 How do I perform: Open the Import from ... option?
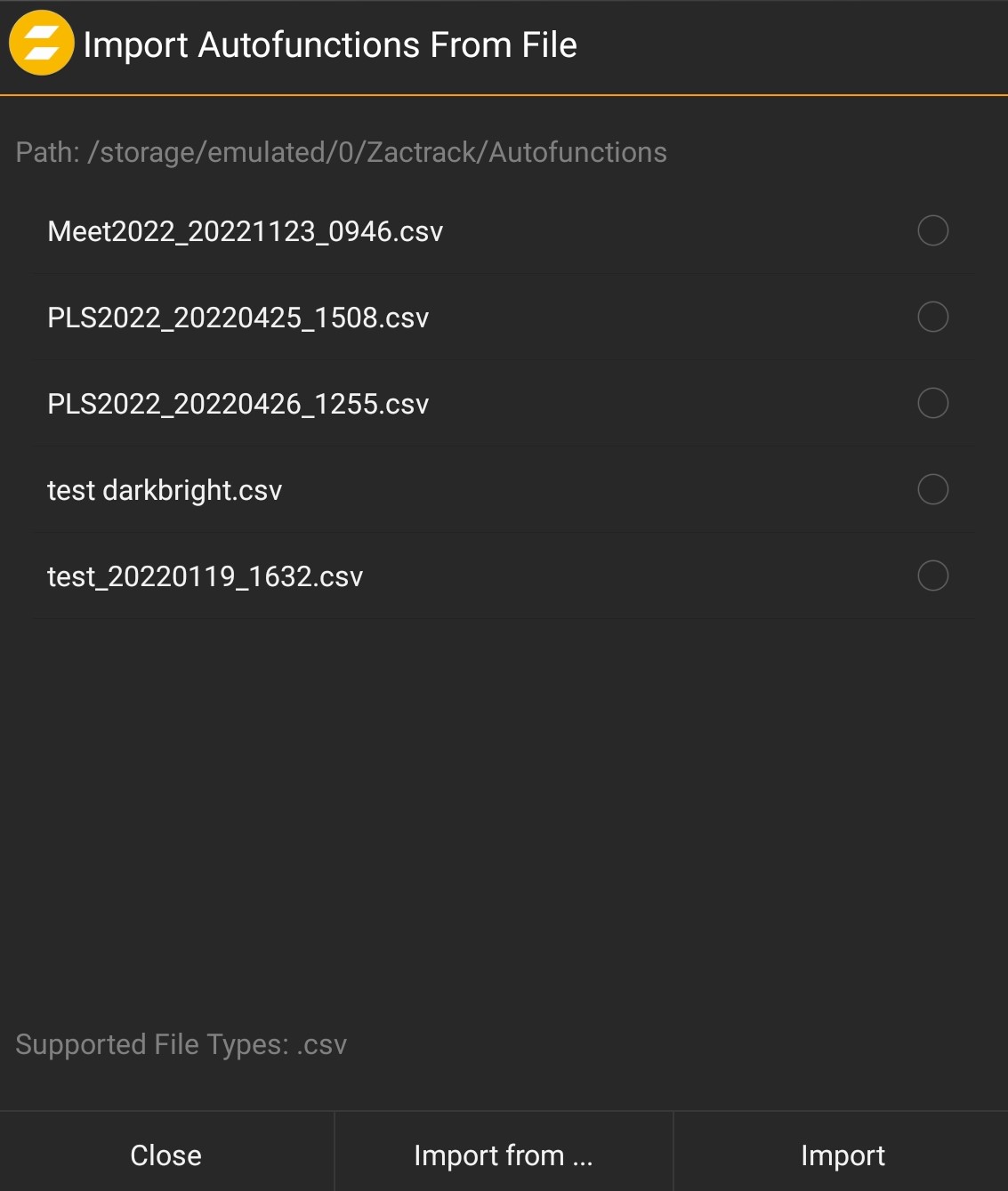click(504, 1155)
